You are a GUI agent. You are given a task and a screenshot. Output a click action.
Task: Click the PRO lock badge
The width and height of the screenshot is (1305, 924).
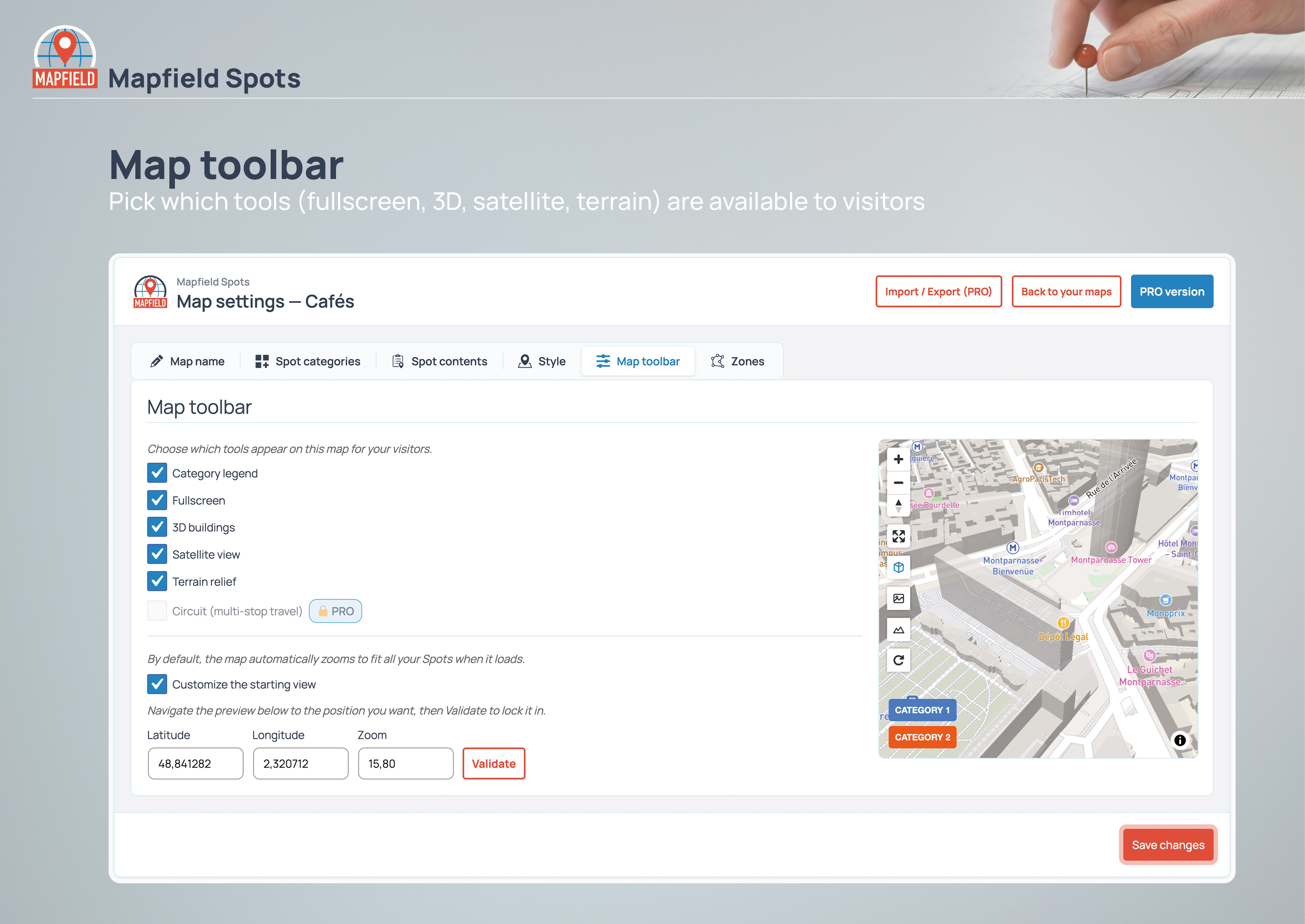click(335, 611)
